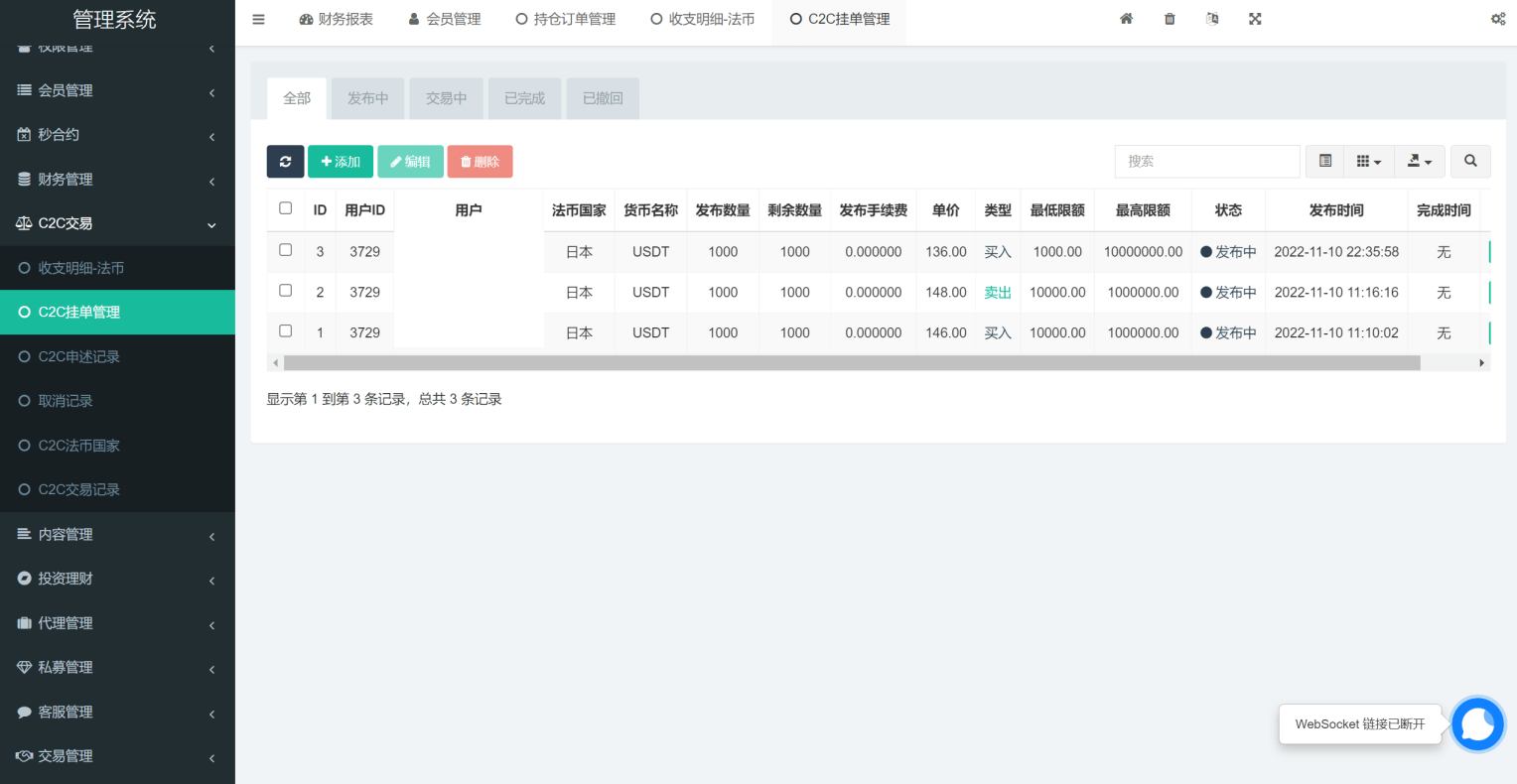Click the 代理管理 briefcase icon in sidebar
Image resolution: width=1517 pixels, height=784 pixels.
click(x=25, y=623)
